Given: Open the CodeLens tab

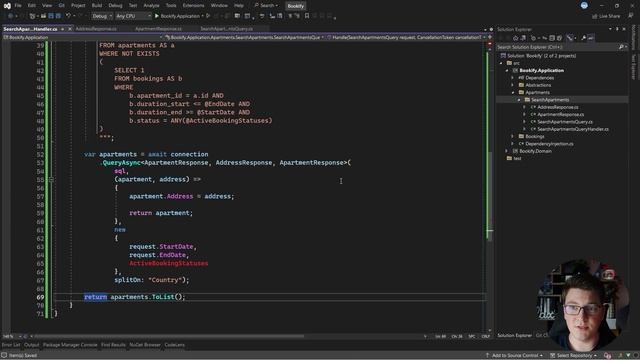Looking at the screenshot, I should coord(175,345).
